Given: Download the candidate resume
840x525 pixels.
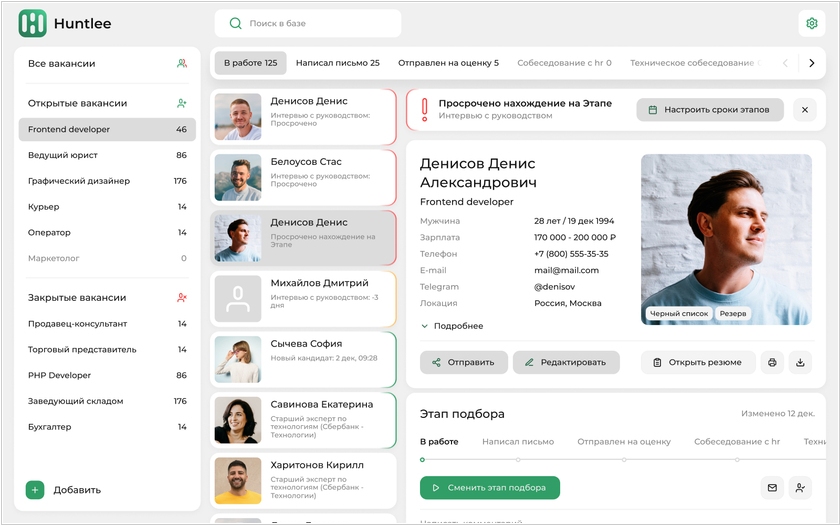Looking at the screenshot, I should (x=800, y=363).
